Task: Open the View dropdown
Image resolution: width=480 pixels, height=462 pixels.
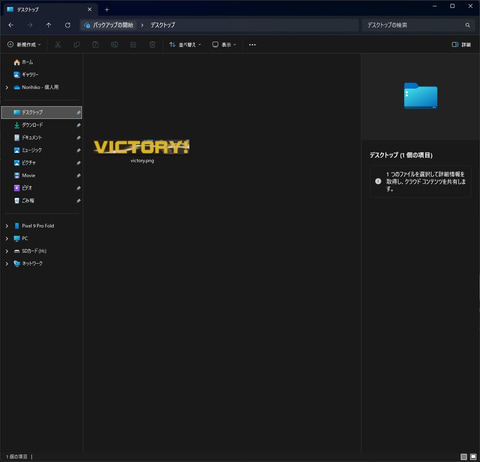Action: (224, 45)
